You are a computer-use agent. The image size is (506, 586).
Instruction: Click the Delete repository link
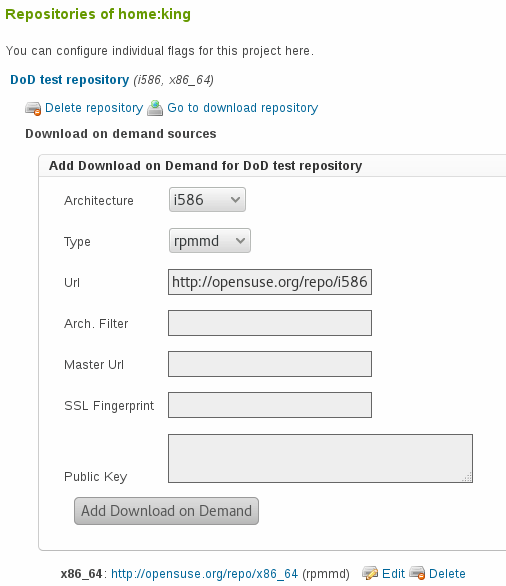tap(94, 108)
